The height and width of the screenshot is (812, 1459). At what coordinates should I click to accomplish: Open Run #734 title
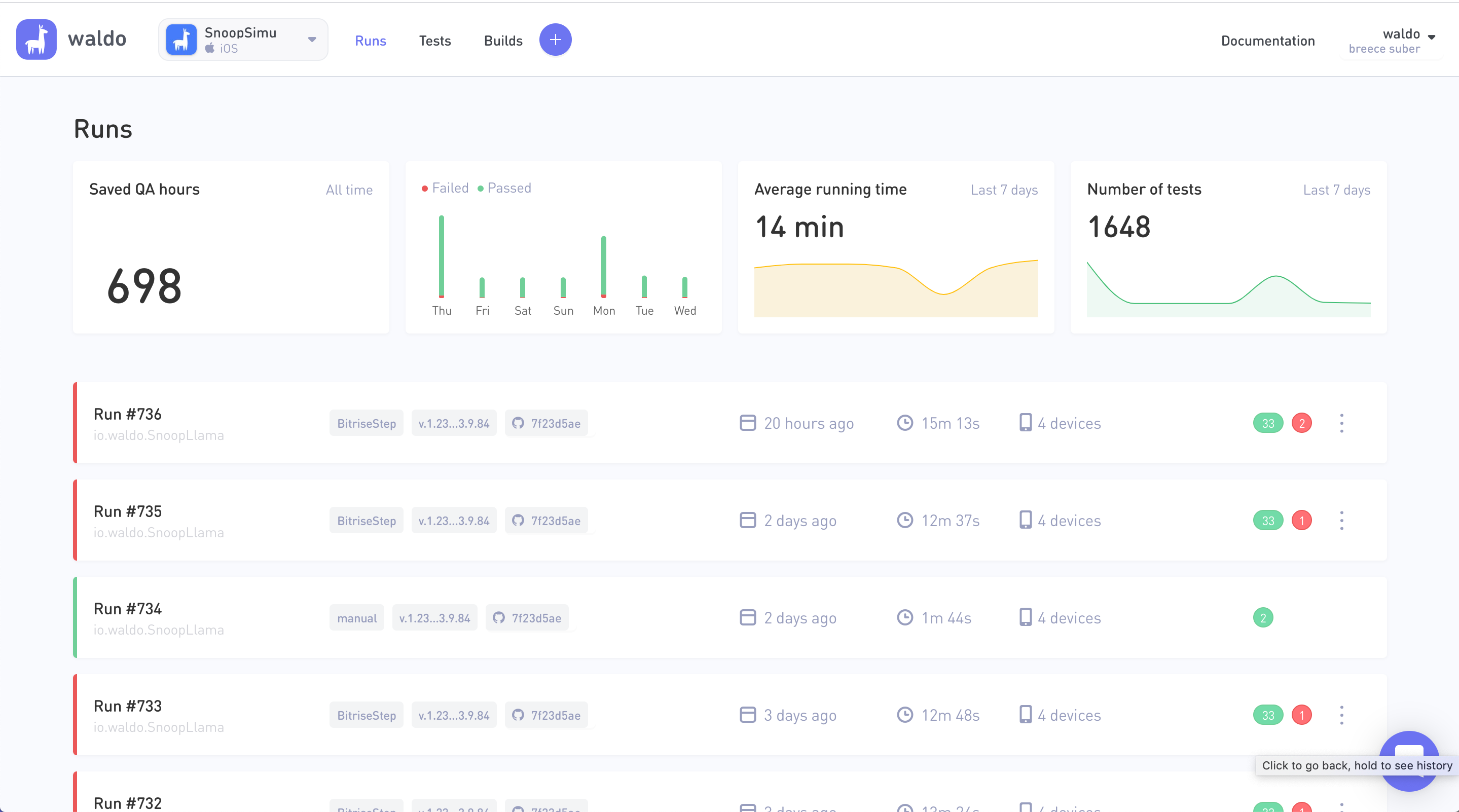point(127,609)
